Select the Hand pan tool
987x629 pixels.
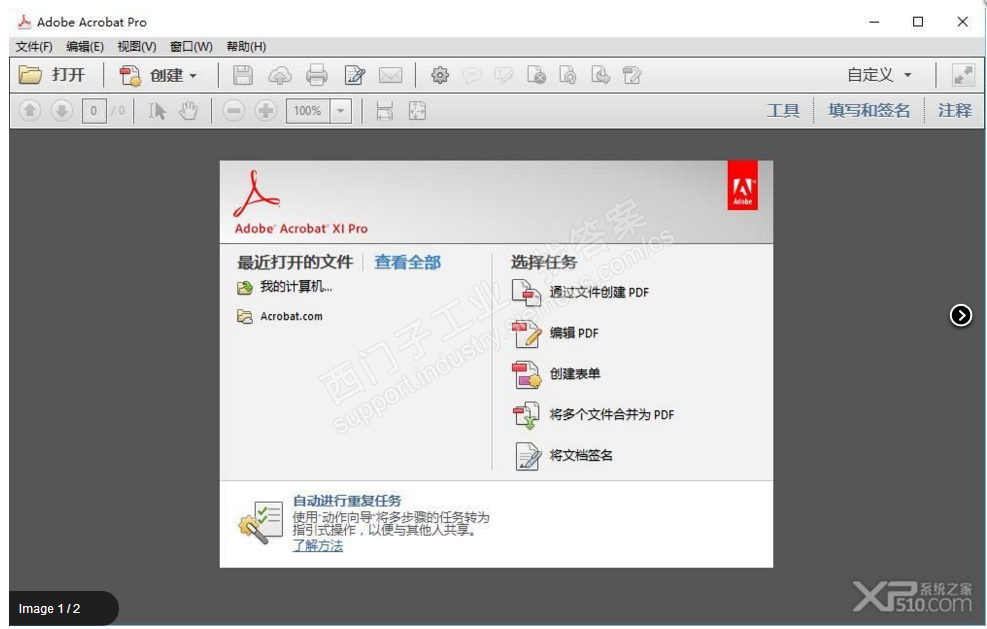click(188, 111)
